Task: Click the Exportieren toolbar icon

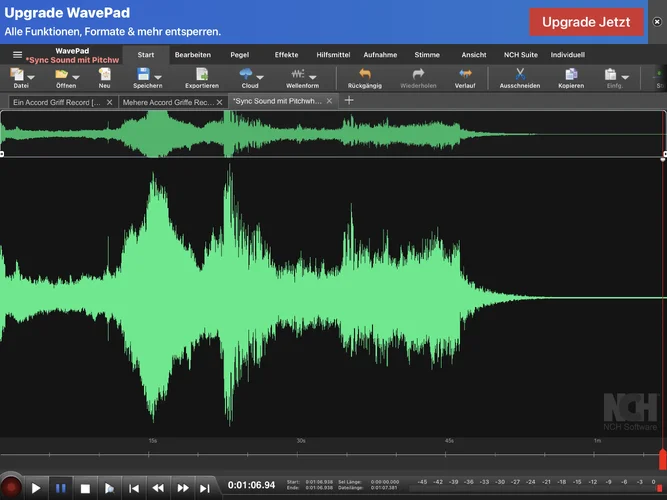Action: click(201, 74)
